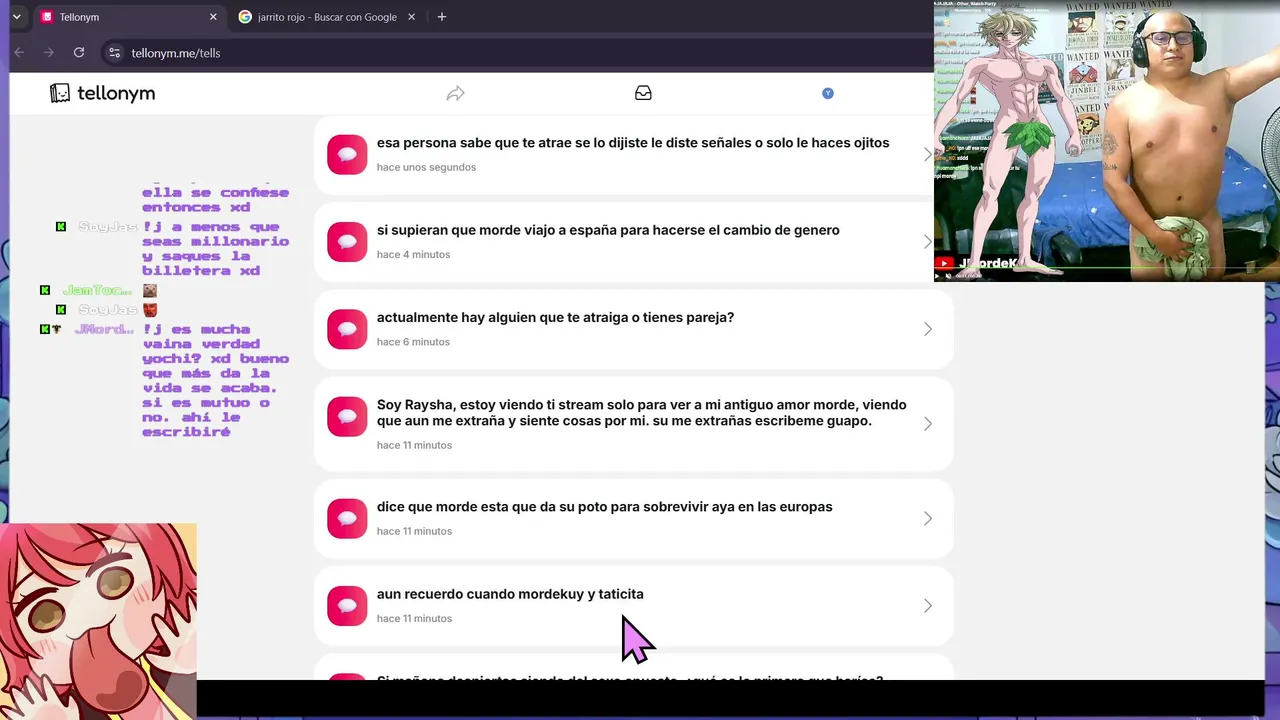
Task: Click the pink chat icon beside 'si supieran que morde'
Action: (x=347, y=242)
